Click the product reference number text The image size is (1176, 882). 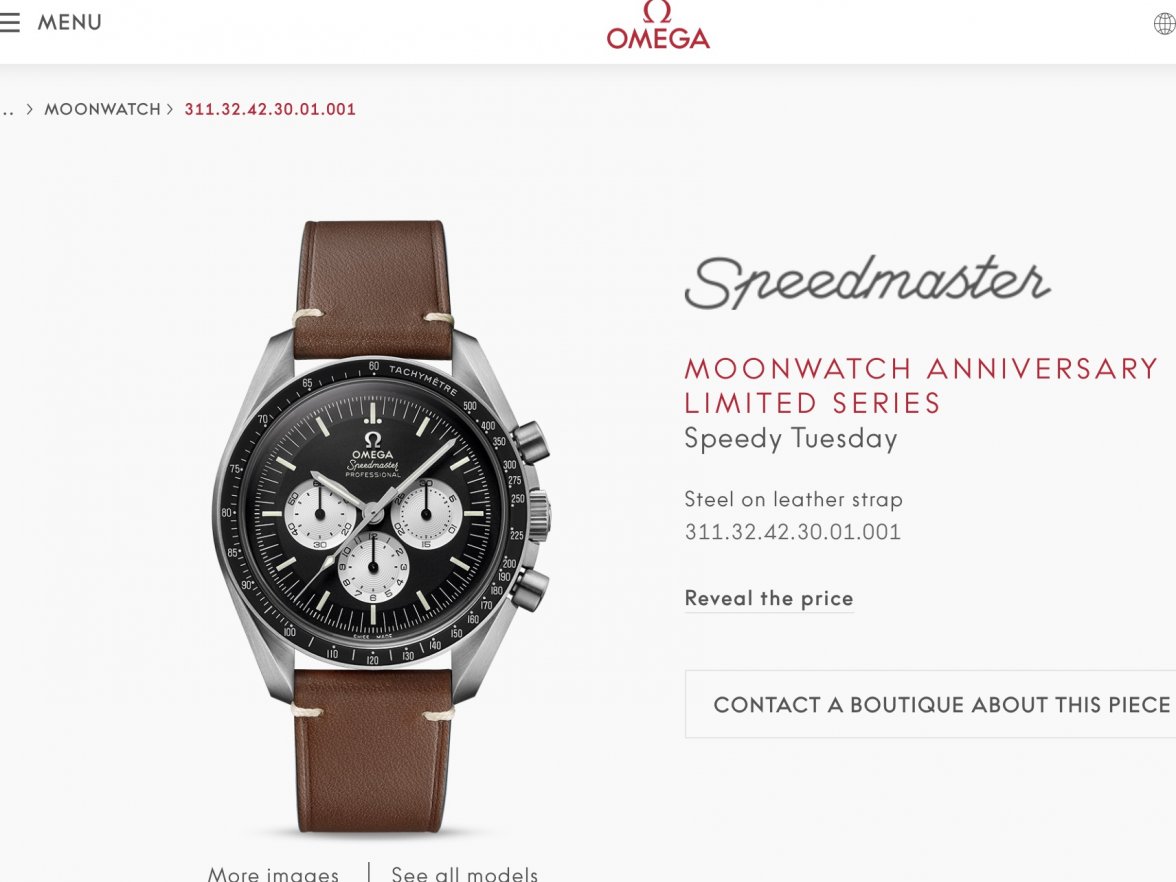[x=793, y=532]
